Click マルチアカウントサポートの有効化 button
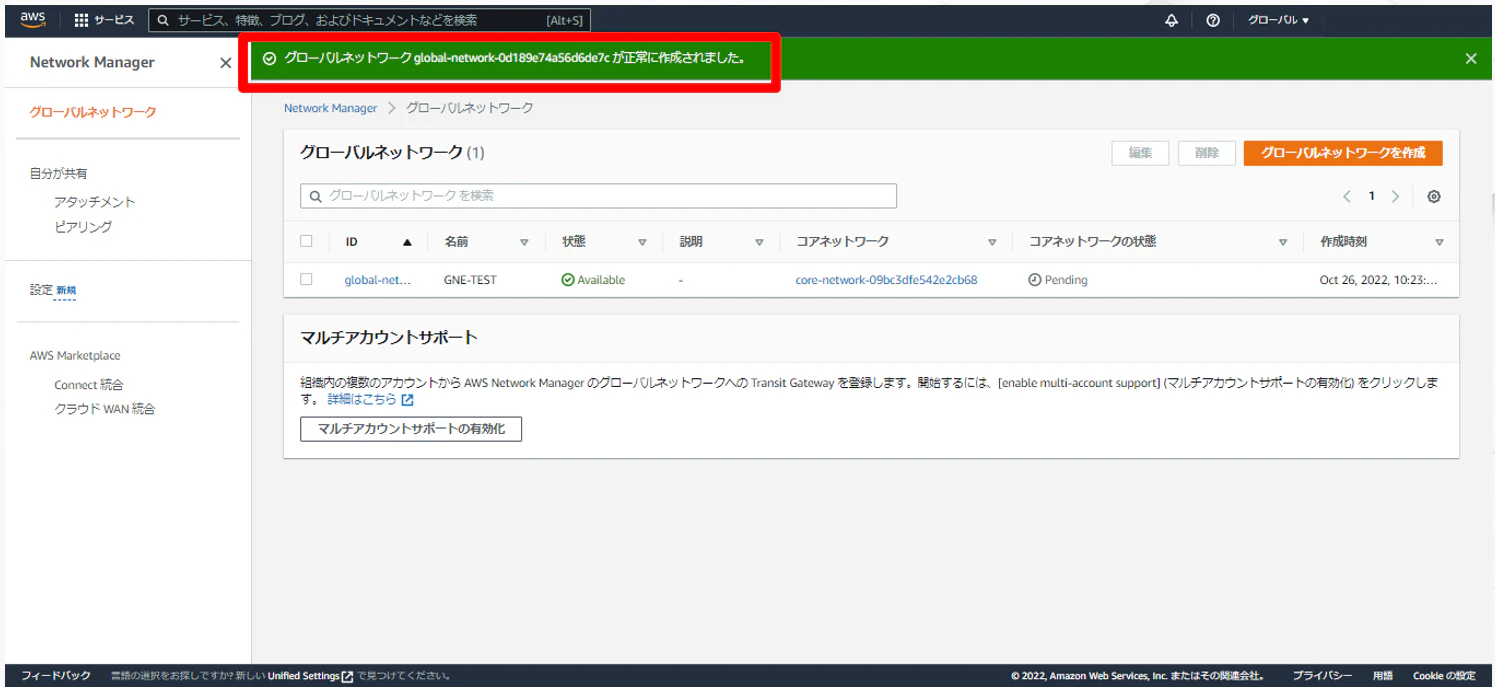1495x687 pixels. click(411, 429)
